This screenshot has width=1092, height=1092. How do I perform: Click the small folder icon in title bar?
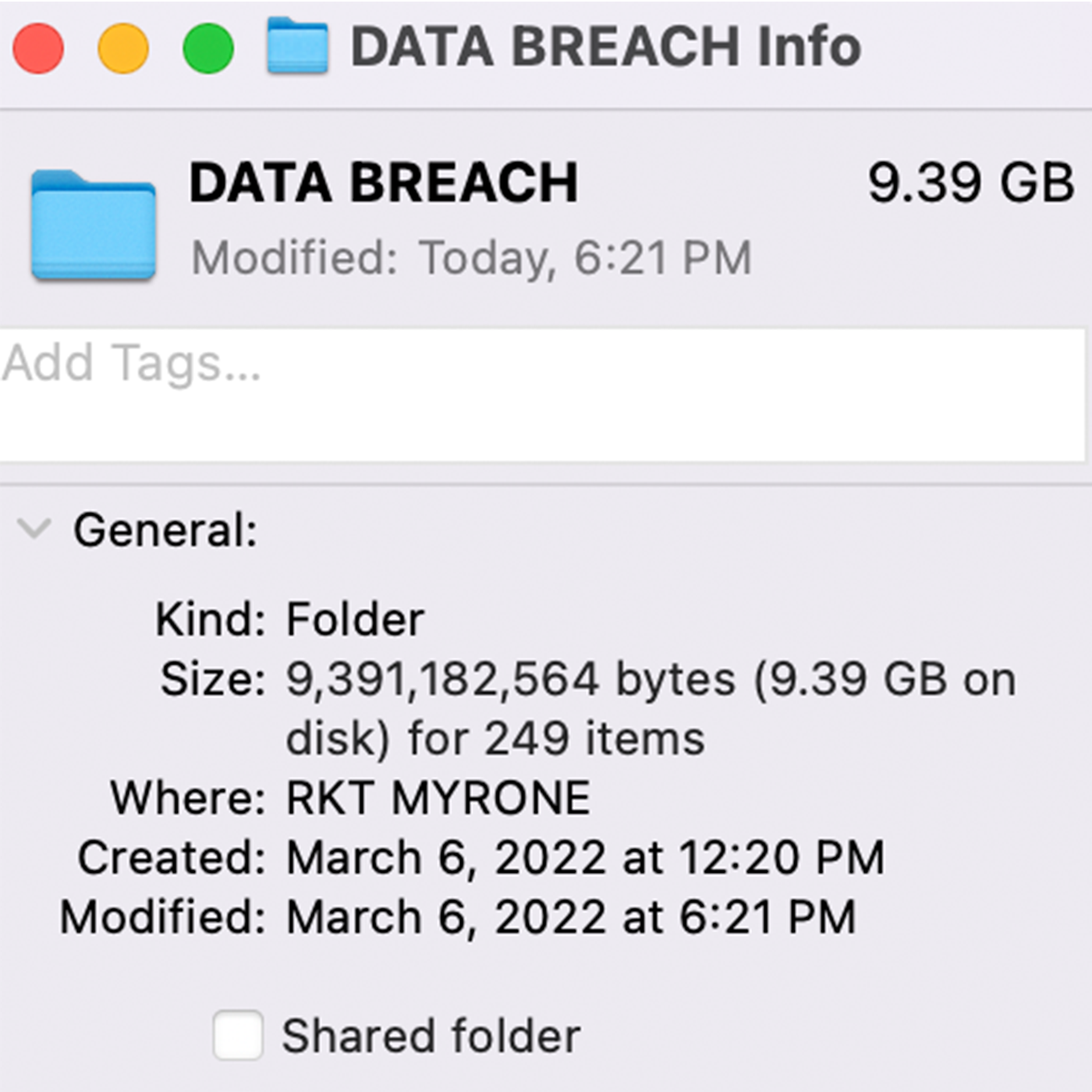[x=297, y=46]
